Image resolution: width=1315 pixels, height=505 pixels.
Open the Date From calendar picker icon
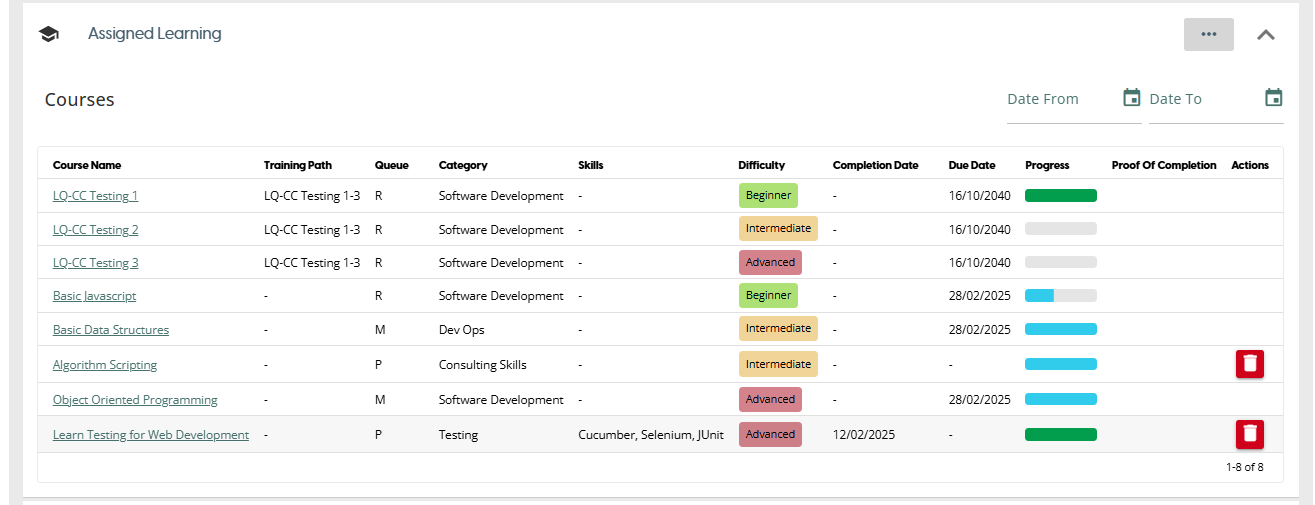click(x=1131, y=98)
